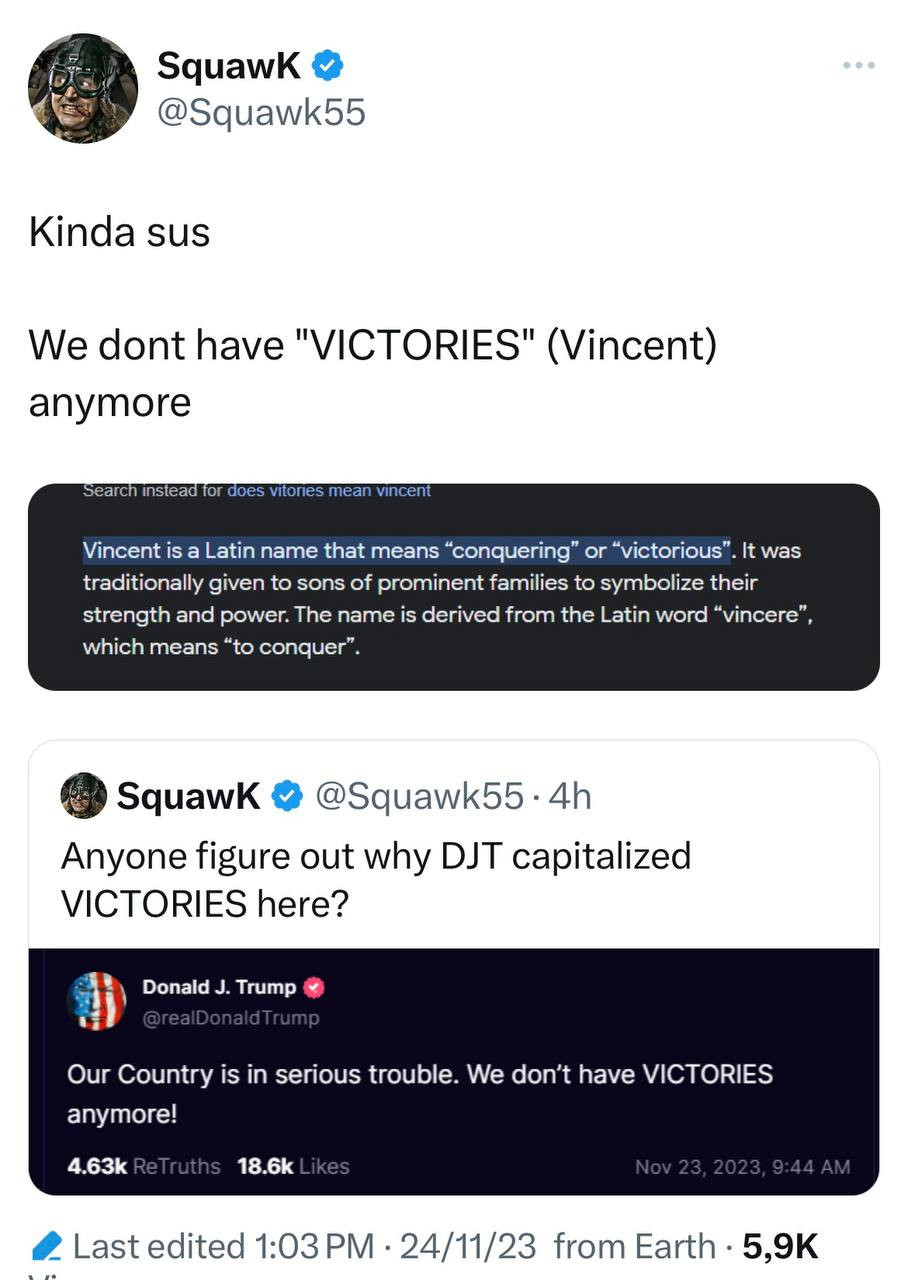Click the "from Earth" location label
This screenshot has width=908, height=1280.
click(x=633, y=1246)
